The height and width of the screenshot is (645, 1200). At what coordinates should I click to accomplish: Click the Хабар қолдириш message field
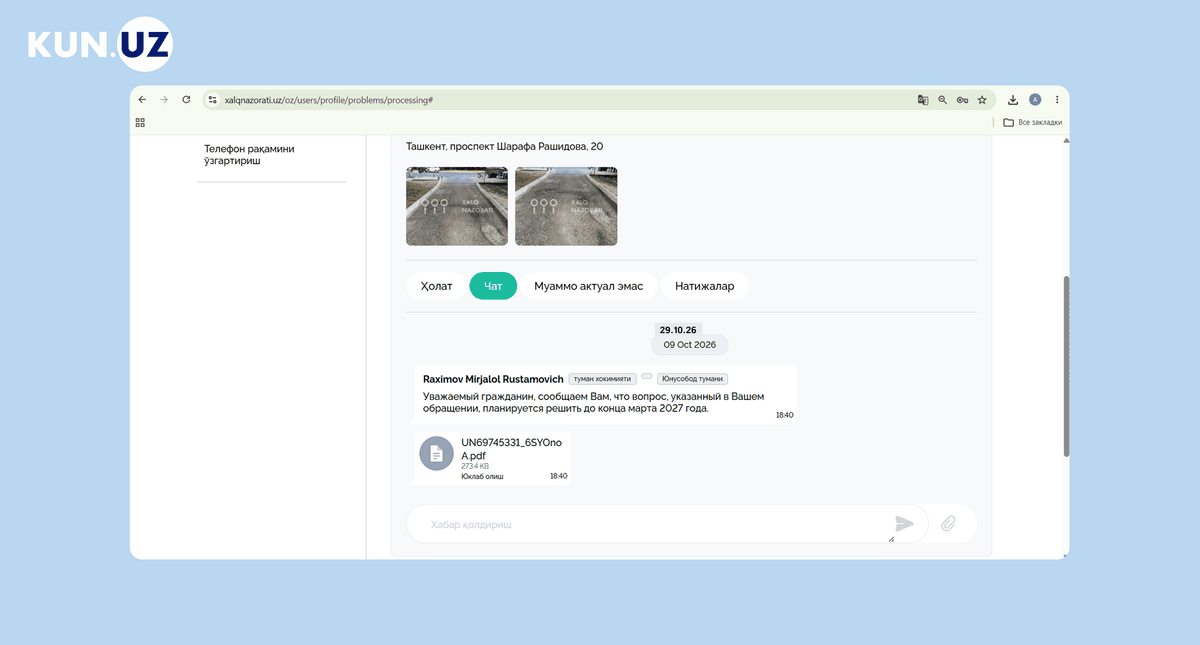pyautogui.click(x=667, y=524)
